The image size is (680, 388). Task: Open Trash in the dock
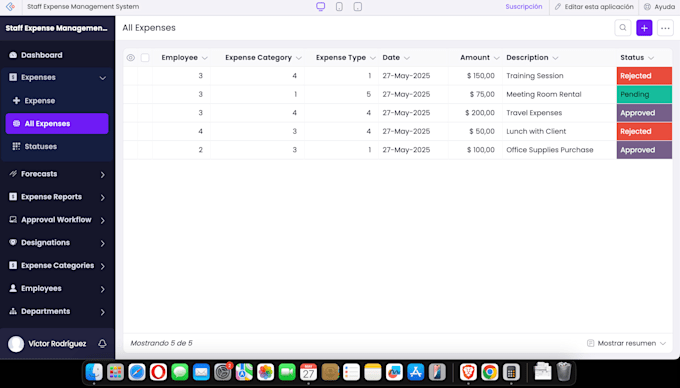[564, 372]
